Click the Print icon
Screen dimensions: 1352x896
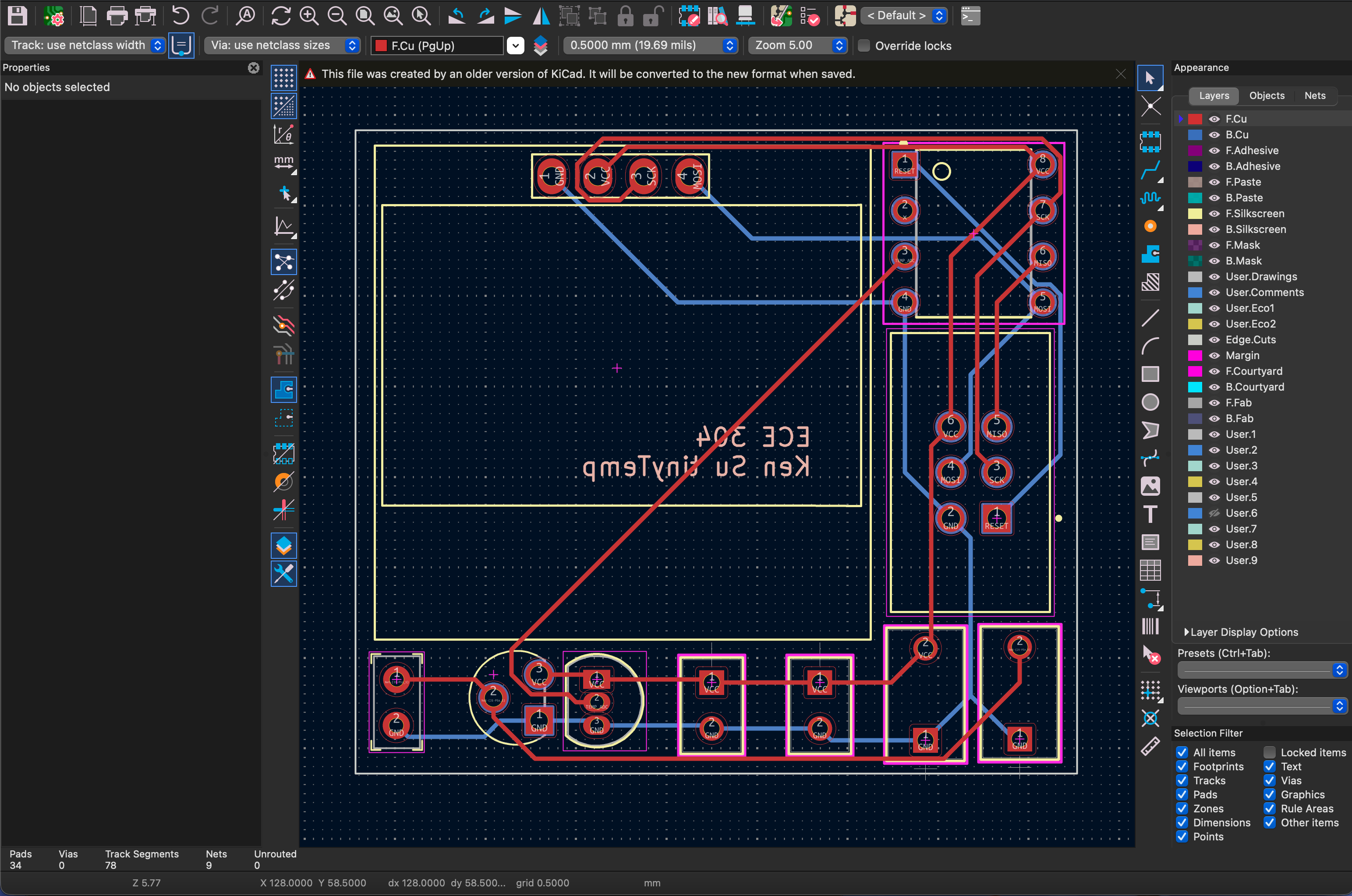[x=117, y=15]
